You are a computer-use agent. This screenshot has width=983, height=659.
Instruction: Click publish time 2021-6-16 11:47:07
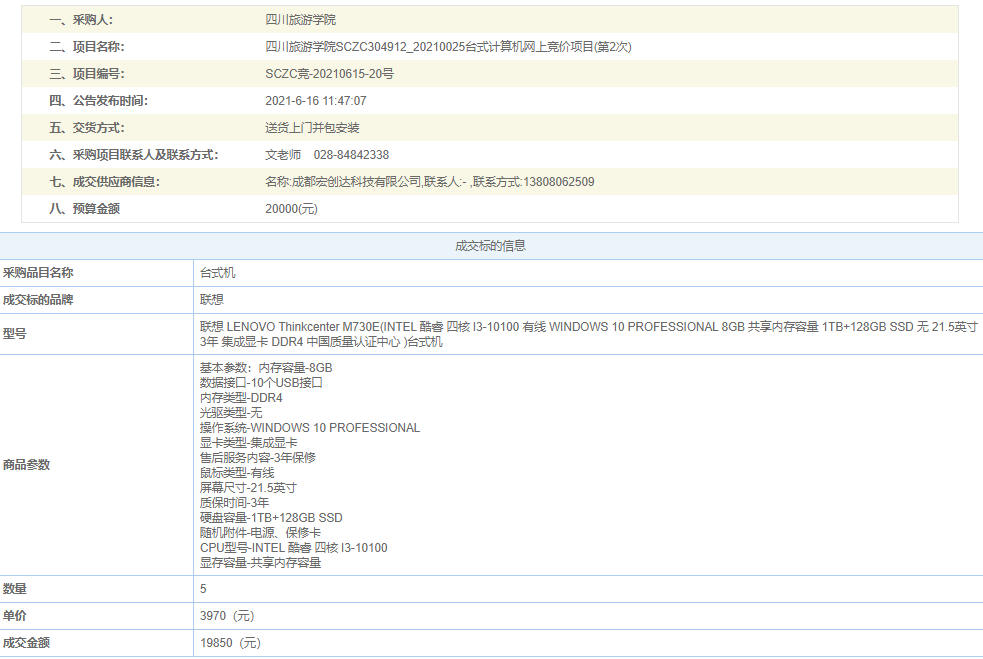point(315,101)
